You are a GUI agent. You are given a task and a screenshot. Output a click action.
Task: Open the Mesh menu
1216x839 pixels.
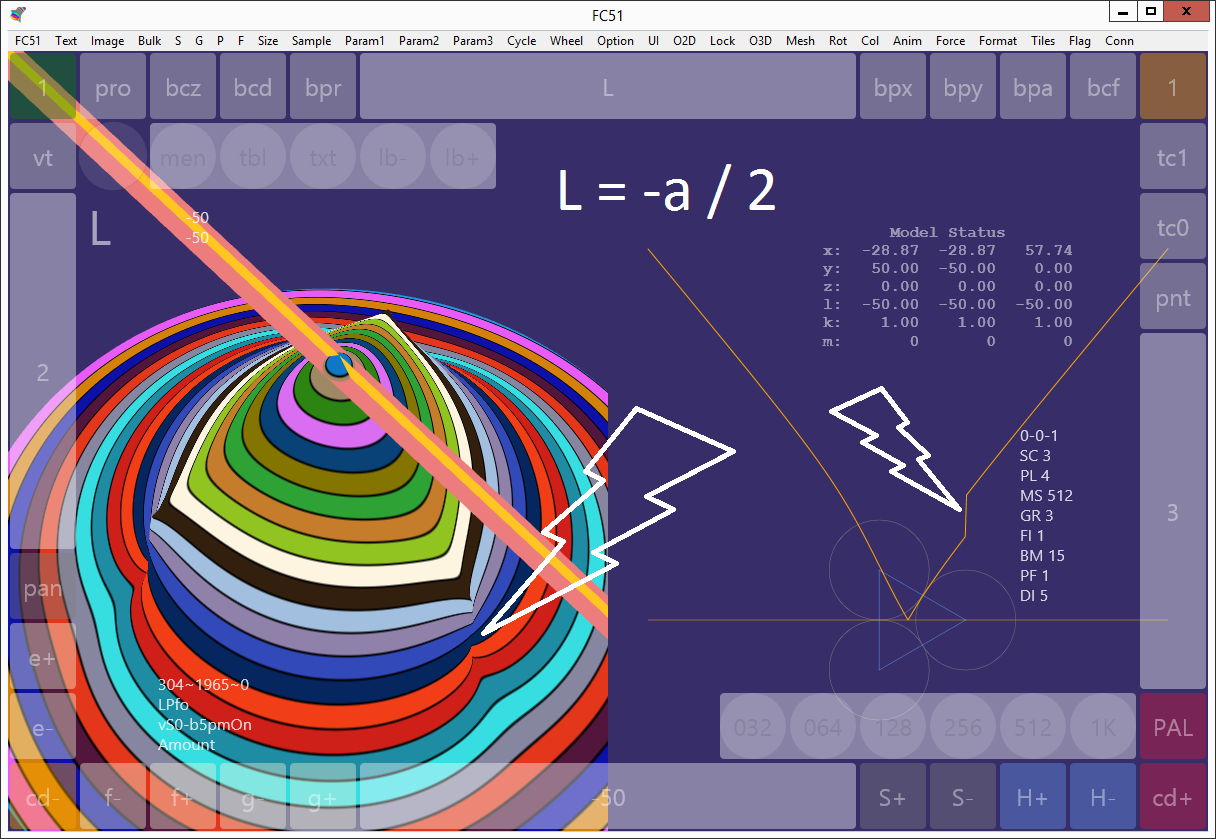[800, 41]
